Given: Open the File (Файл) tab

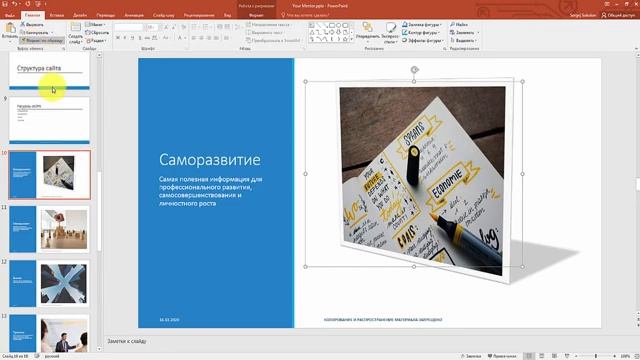Looking at the screenshot, I should (9, 15).
